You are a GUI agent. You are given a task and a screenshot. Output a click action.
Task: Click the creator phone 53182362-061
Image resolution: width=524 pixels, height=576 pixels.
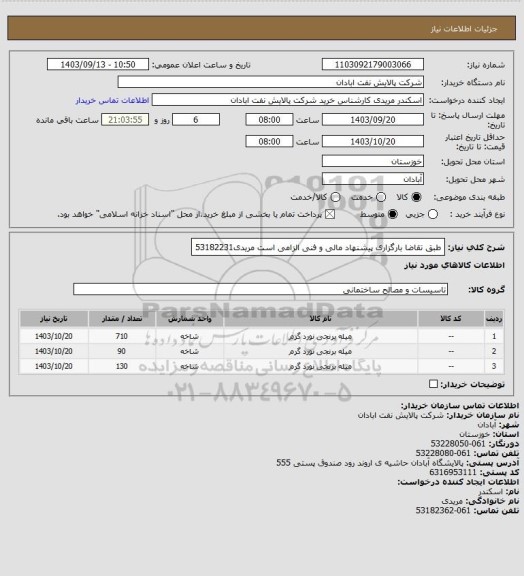[443, 511]
